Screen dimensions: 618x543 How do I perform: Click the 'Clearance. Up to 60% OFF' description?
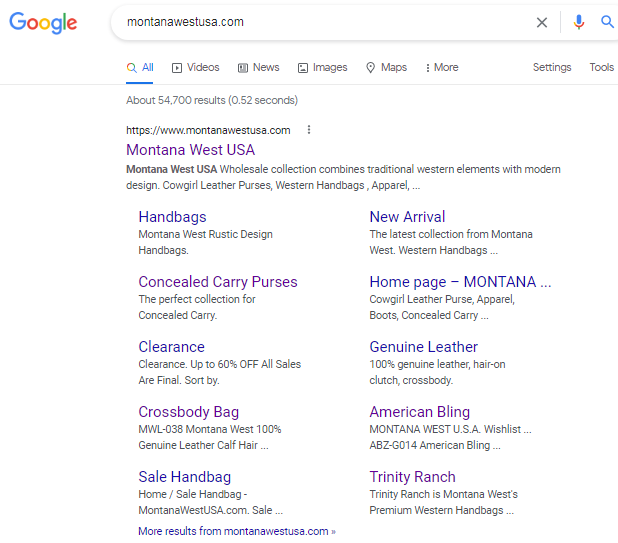(x=220, y=372)
